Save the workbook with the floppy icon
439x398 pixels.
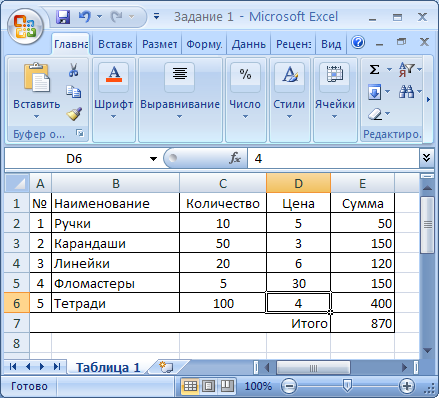(x=63, y=17)
